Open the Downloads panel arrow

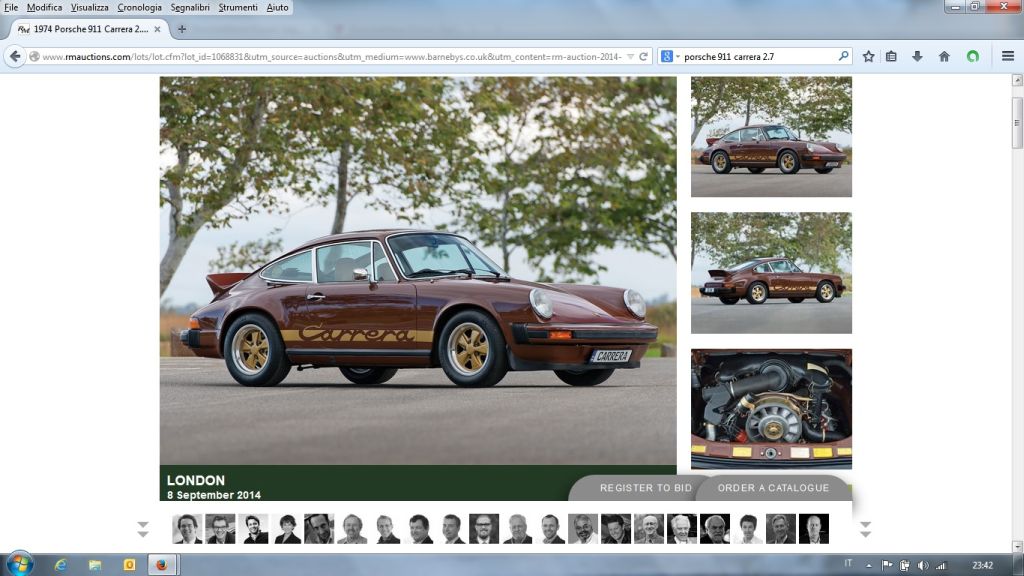(918, 57)
